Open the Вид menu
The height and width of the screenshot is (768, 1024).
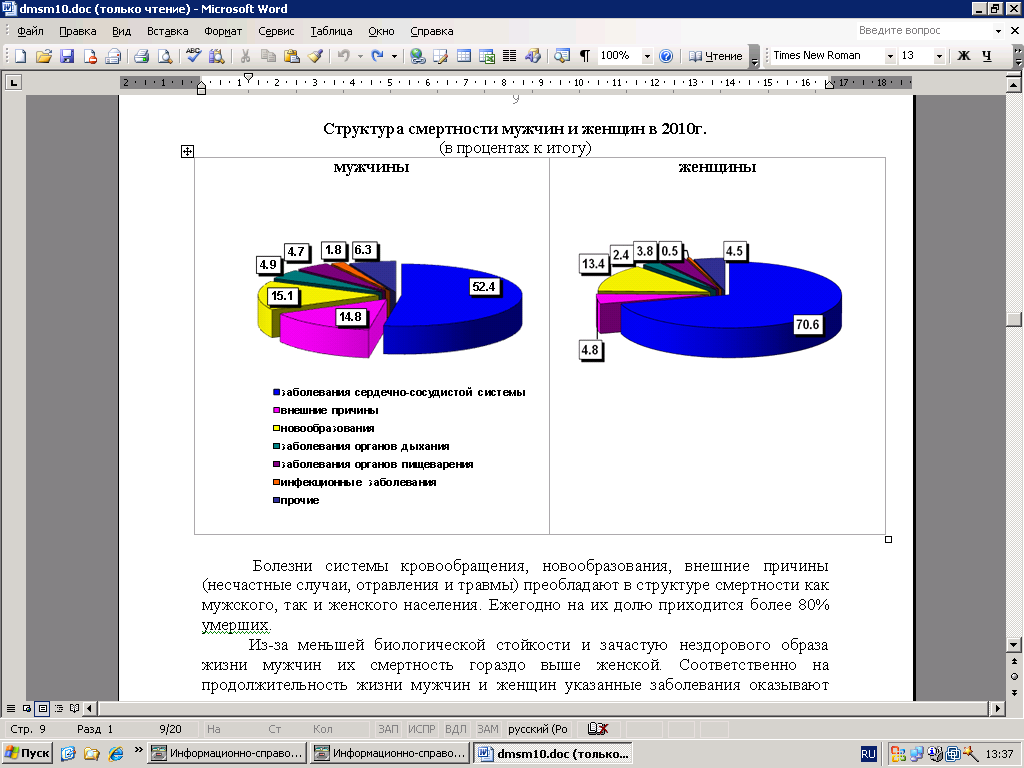point(121,31)
